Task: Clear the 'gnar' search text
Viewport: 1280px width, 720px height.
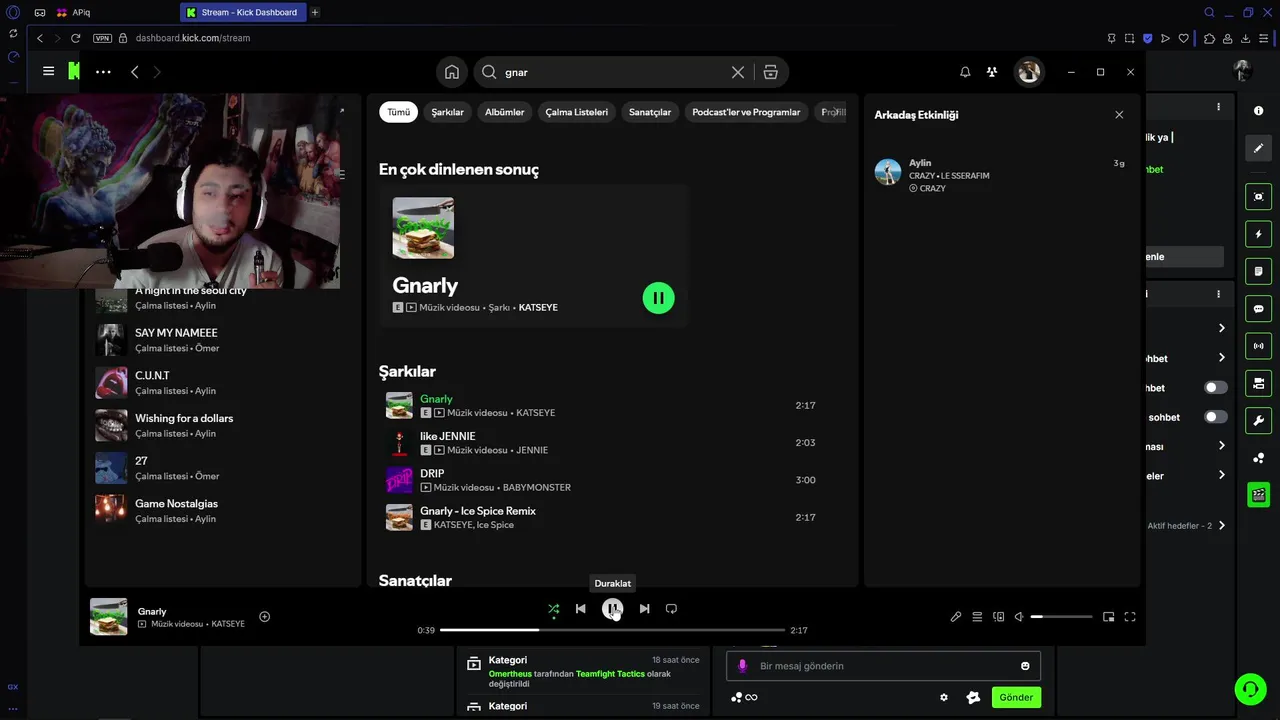Action: pyautogui.click(x=738, y=72)
